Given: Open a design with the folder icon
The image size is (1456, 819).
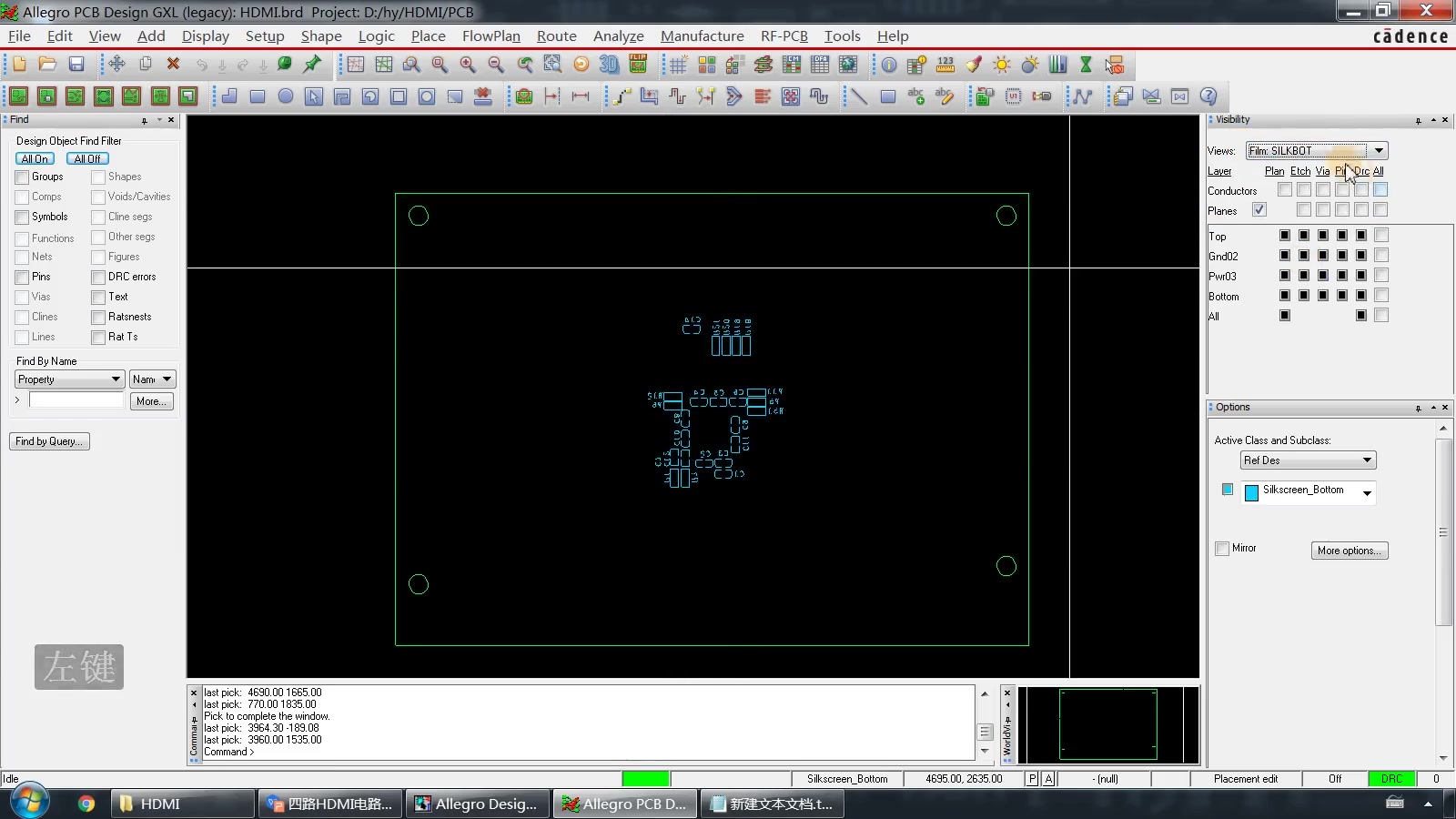Looking at the screenshot, I should (x=47, y=65).
